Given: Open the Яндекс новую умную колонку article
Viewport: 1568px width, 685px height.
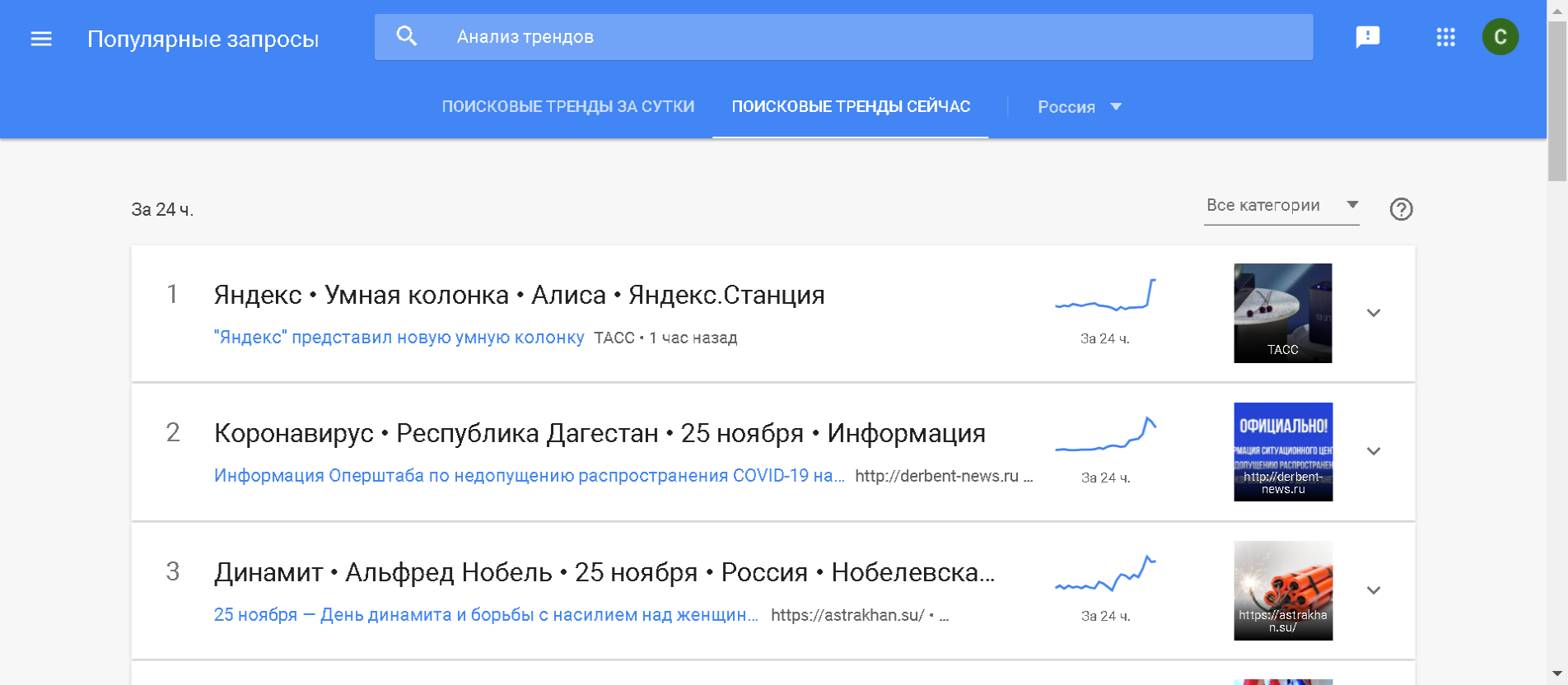Looking at the screenshot, I should click(x=399, y=338).
